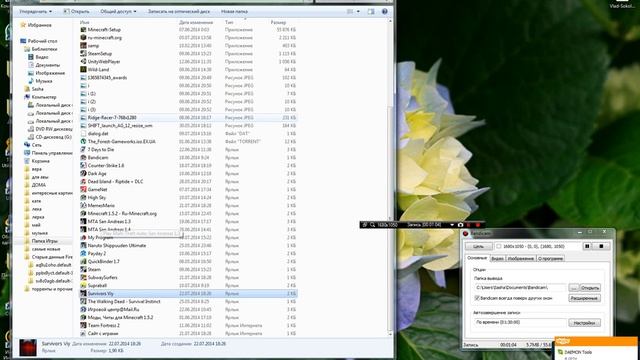640x360 pixels.
Task: Select Папка Игры in navigation tree
Action: (x=44, y=241)
